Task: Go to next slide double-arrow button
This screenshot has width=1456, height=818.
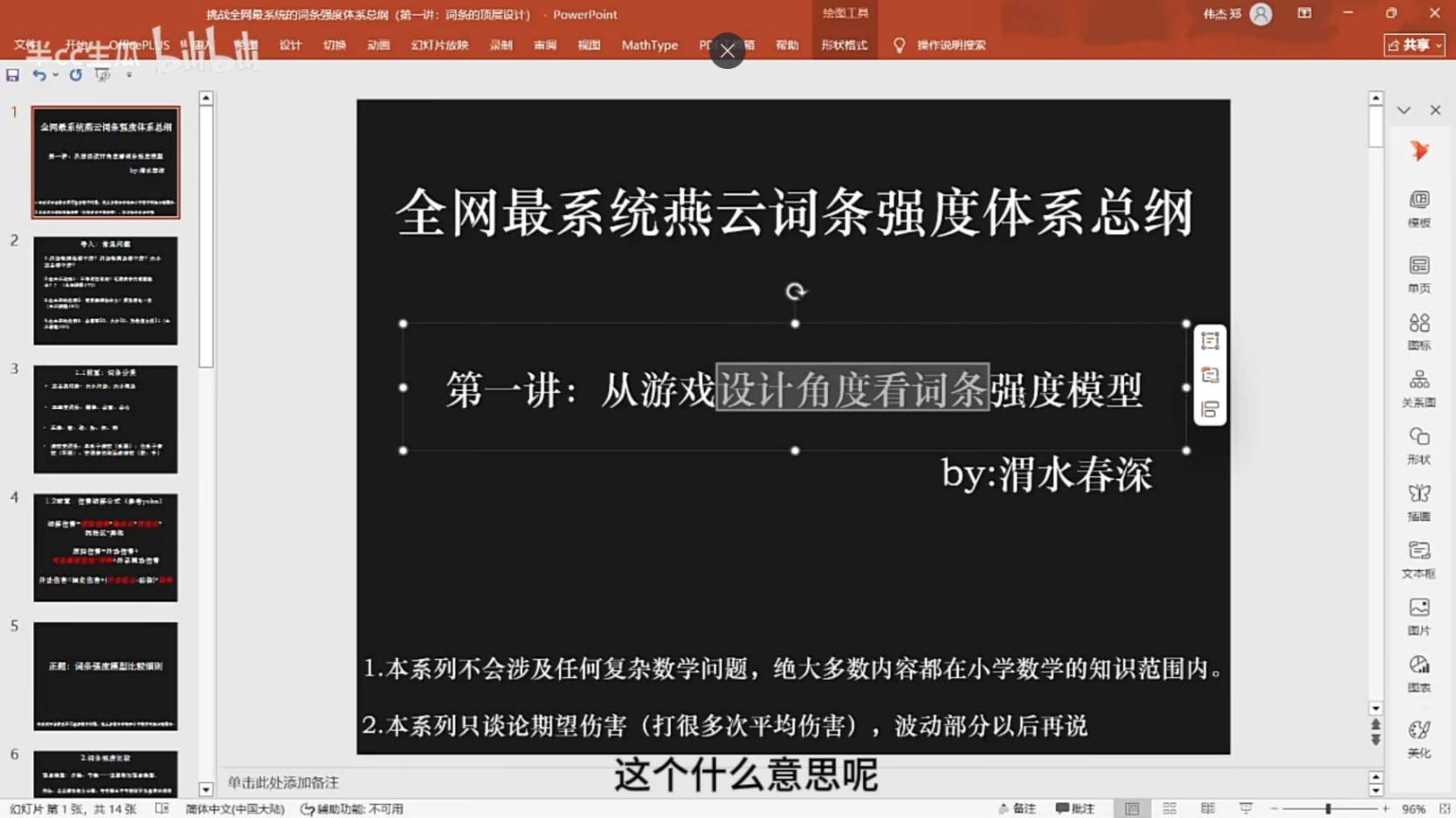Action: 1376,740
